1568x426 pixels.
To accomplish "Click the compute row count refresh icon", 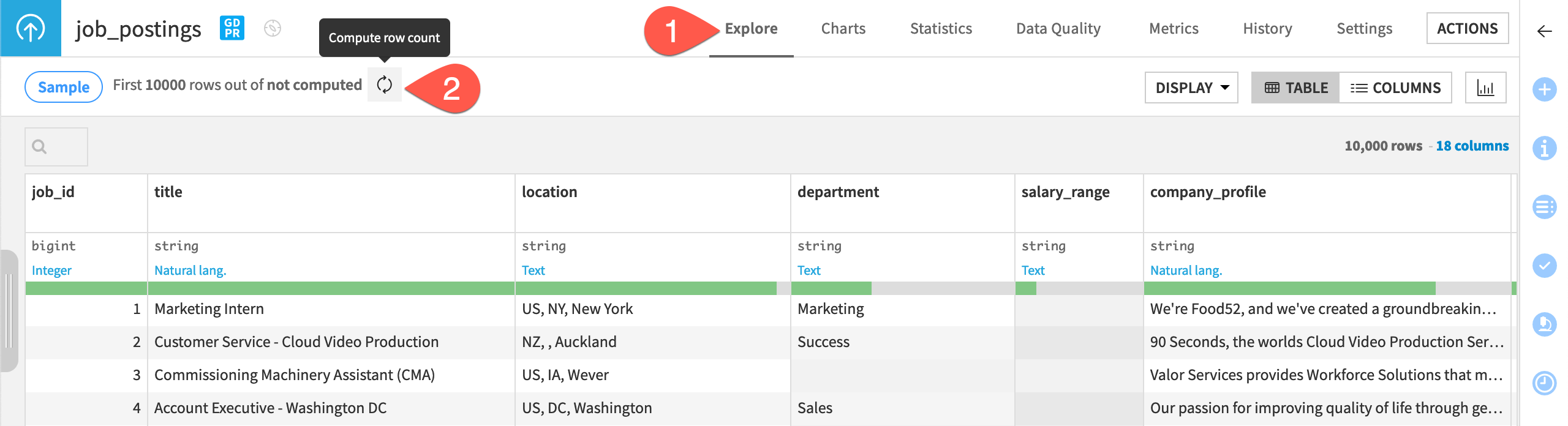I will [385, 84].
